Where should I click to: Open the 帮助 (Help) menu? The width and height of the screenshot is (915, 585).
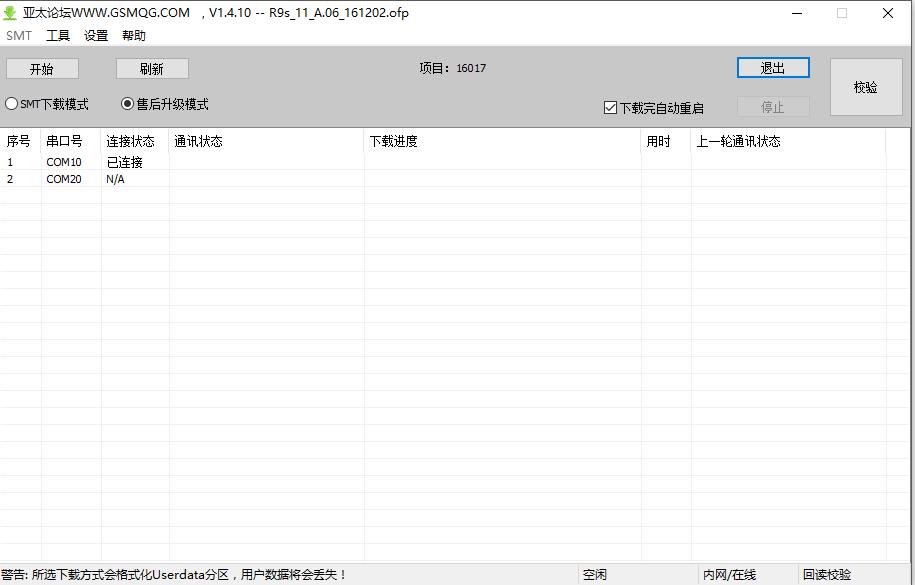click(x=134, y=35)
